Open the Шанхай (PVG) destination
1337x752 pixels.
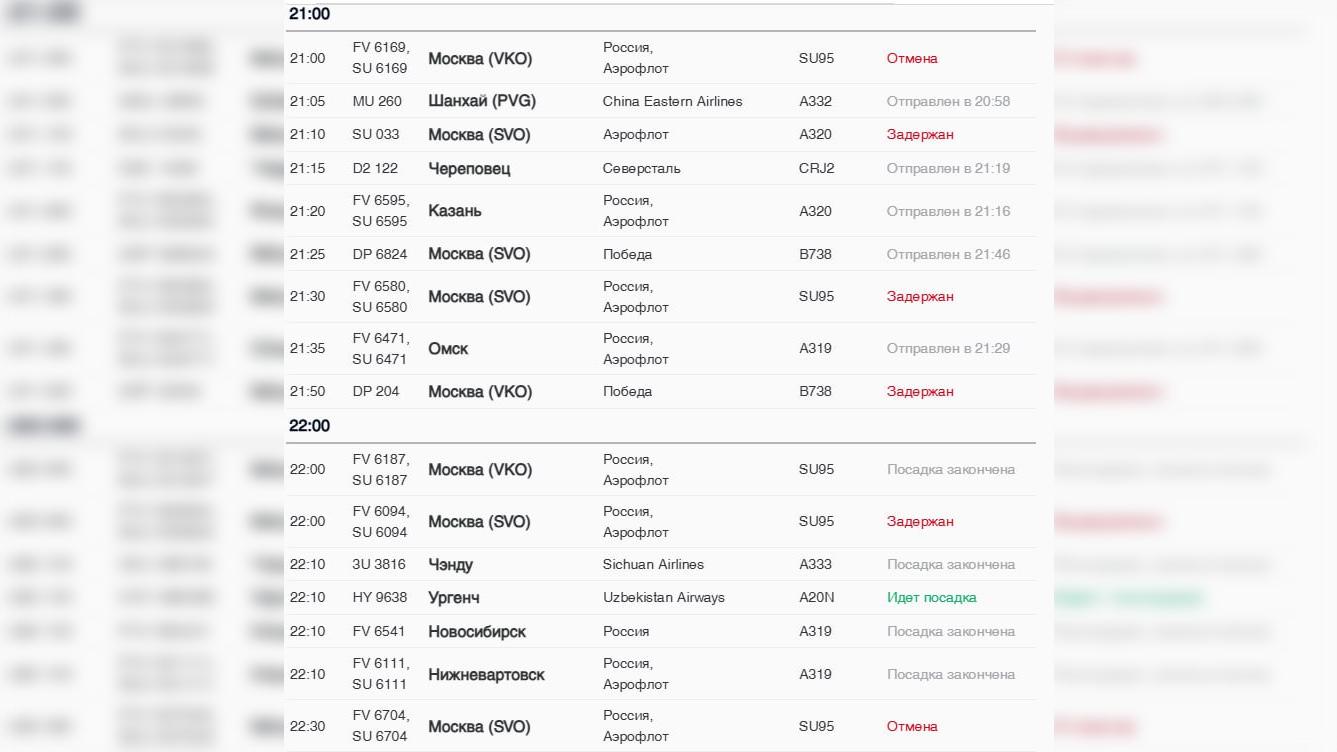pos(482,101)
